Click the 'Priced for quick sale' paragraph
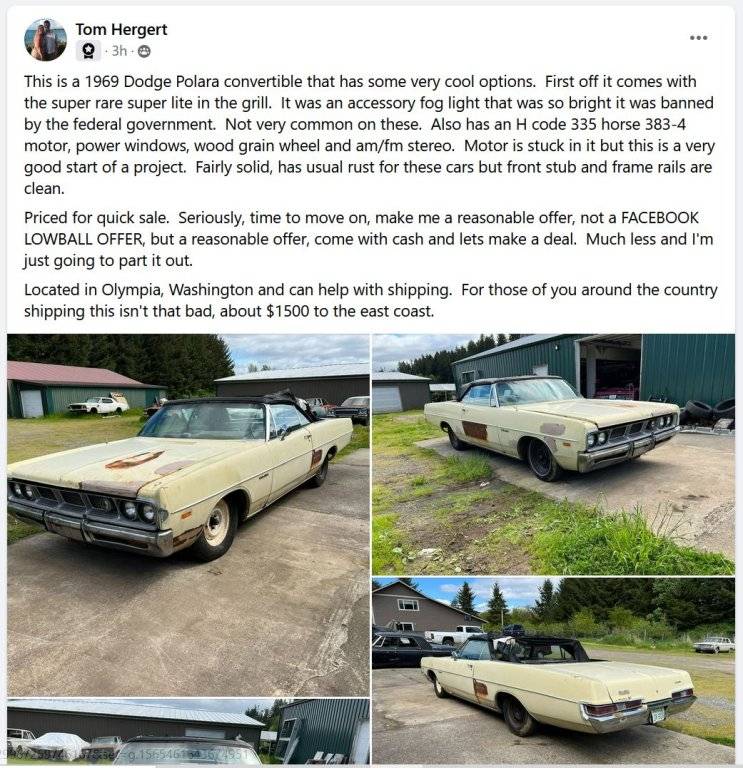The height and width of the screenshot is (768, 743). [368, 239]
